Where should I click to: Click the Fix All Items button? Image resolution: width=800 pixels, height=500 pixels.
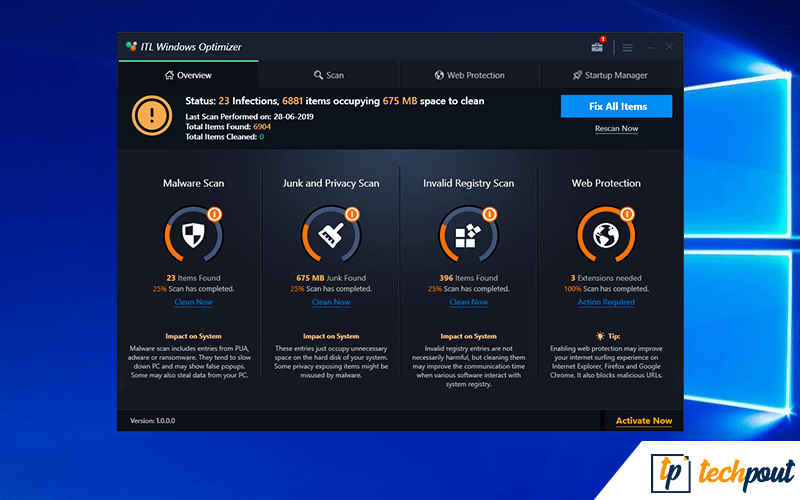(x=616, y=106)
